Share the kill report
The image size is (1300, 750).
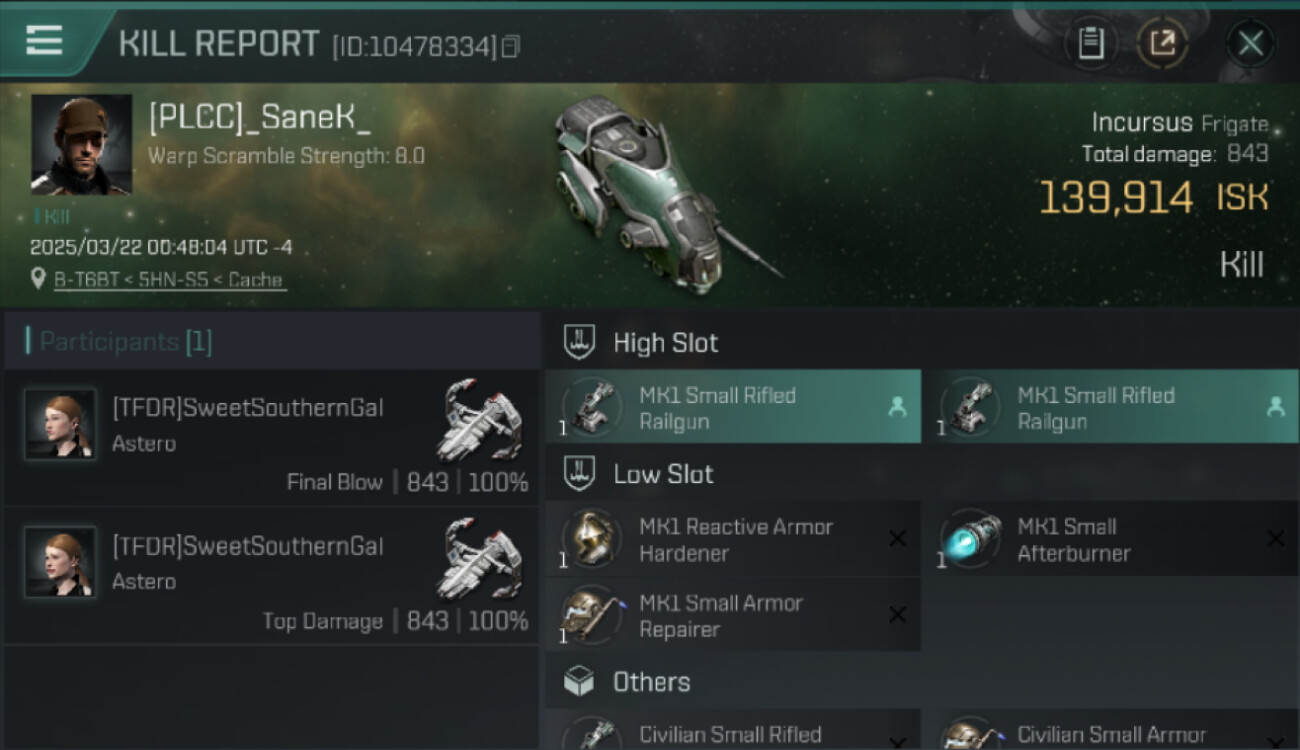pyautogui.click(x=1162, y=43)
